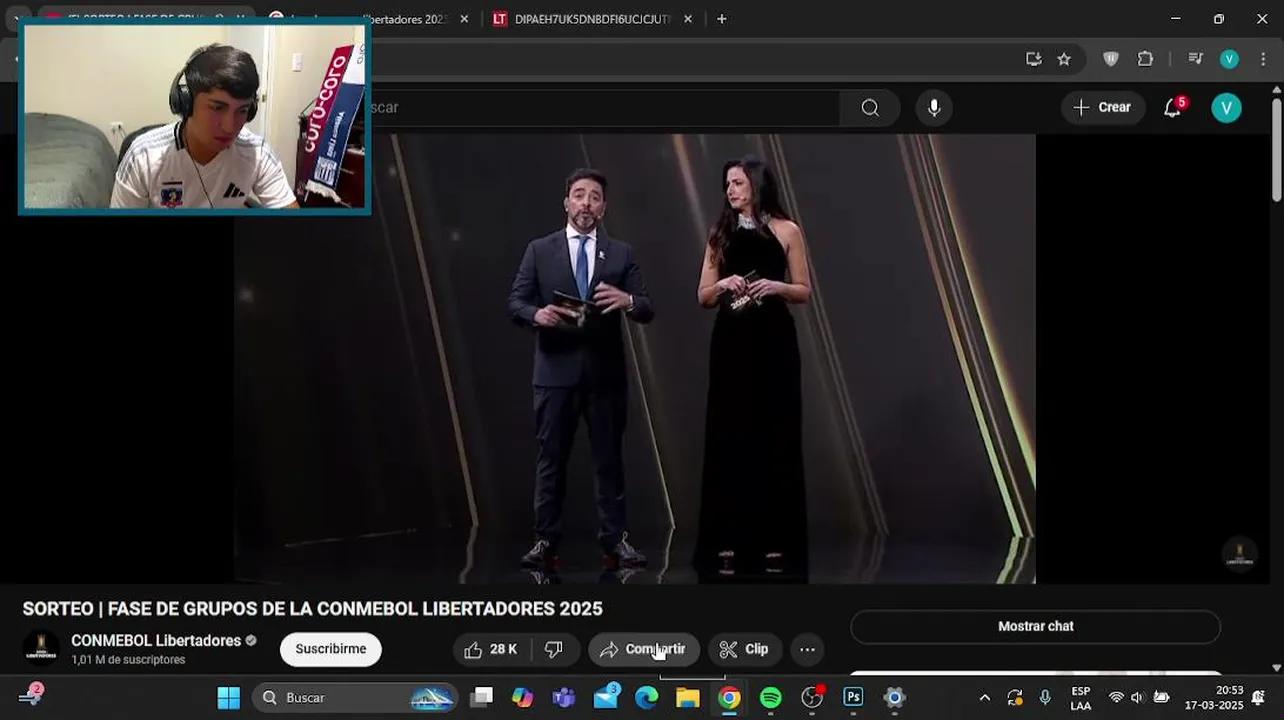
Task: Open Spotify from the taskbar
Action: [x=771, y=698]
